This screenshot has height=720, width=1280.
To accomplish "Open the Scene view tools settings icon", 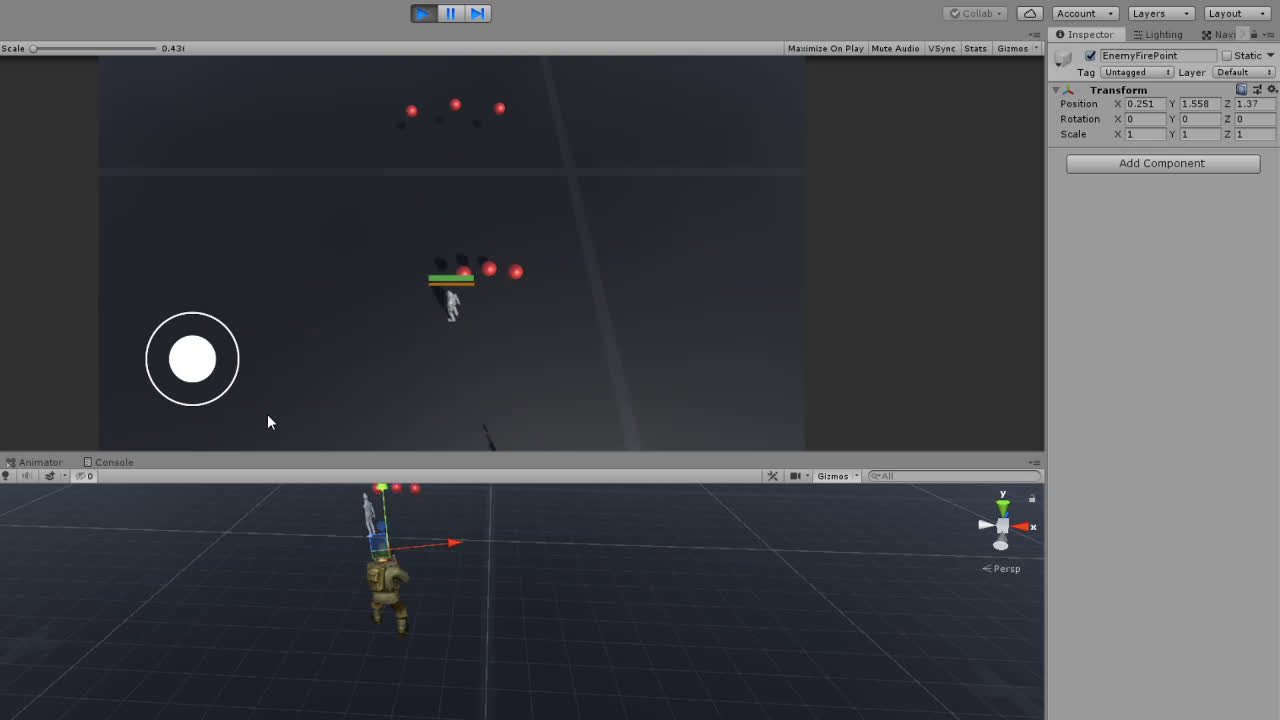I will point(772,476).
